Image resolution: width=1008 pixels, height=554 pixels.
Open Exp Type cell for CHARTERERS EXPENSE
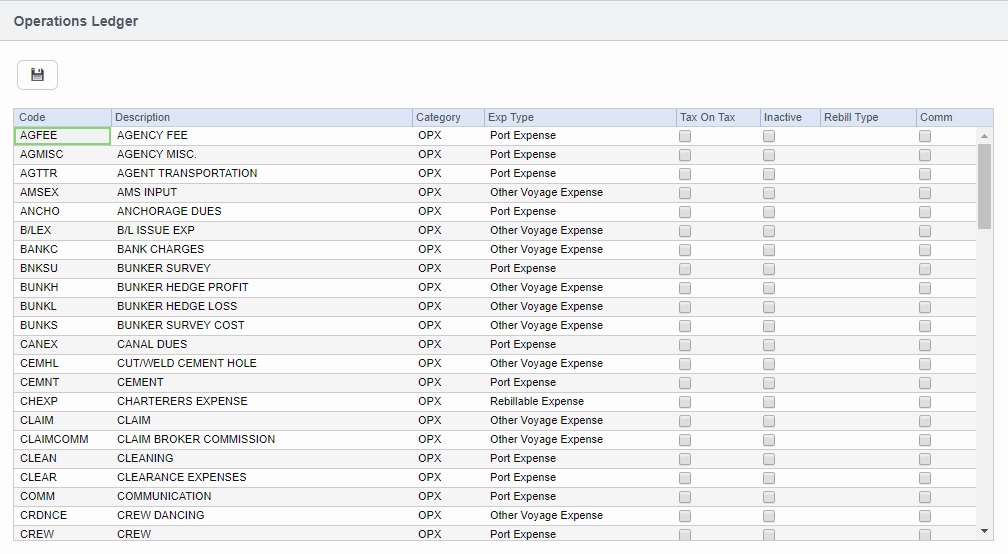point(579,402)
